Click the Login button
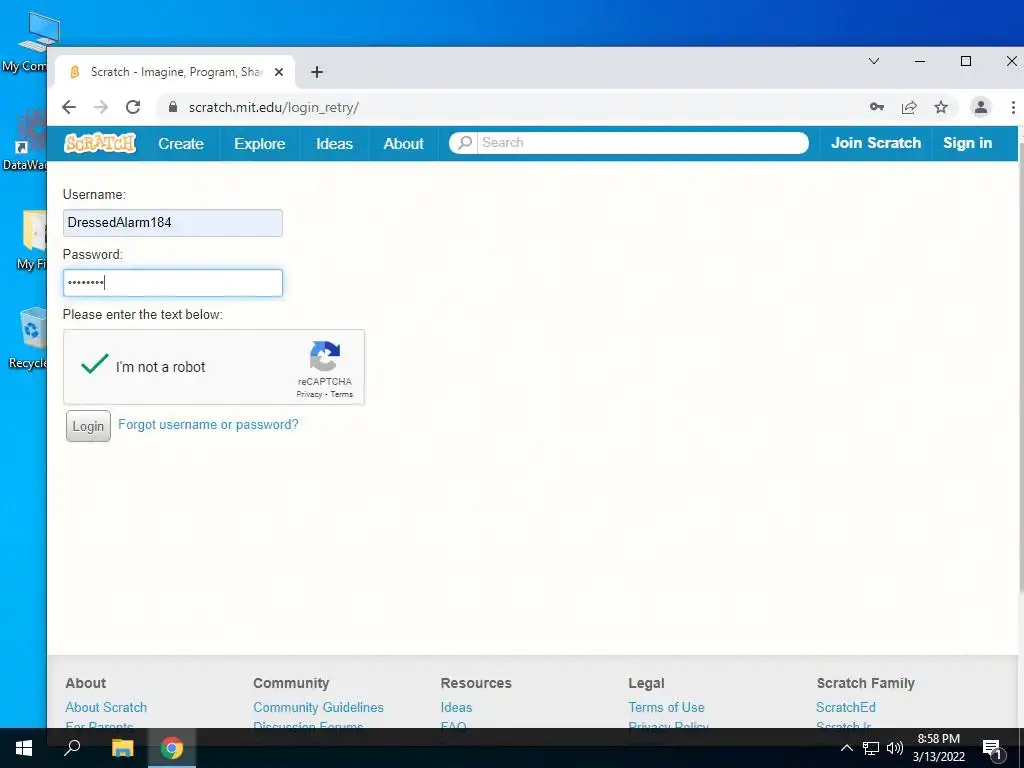This screenshot has height=768, width=1024. 88,426
